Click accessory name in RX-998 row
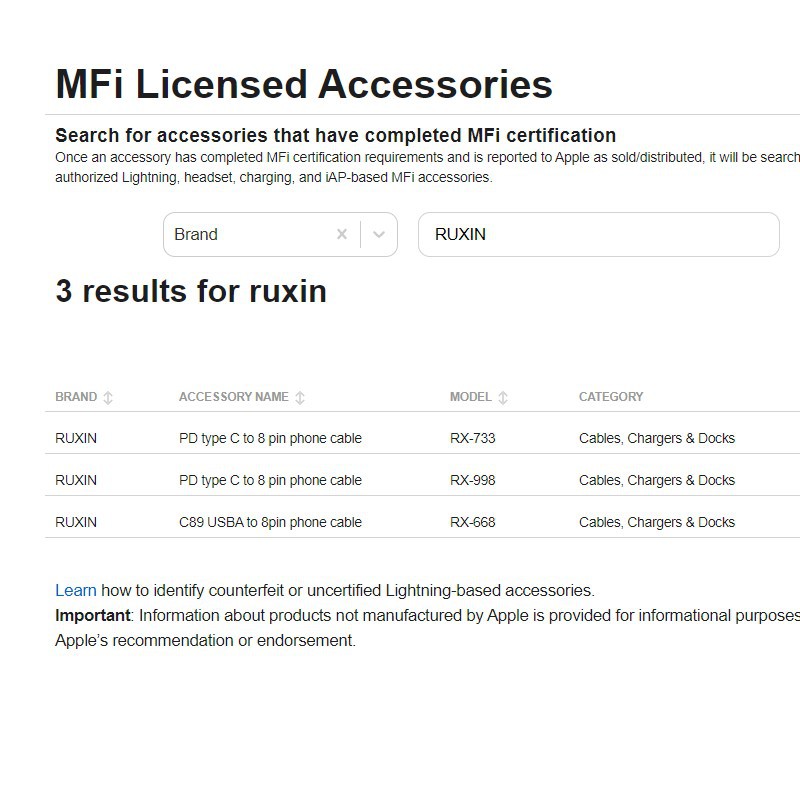Image resolution: width=800 pixels, height=800 pixels. (x=270, y=480)
